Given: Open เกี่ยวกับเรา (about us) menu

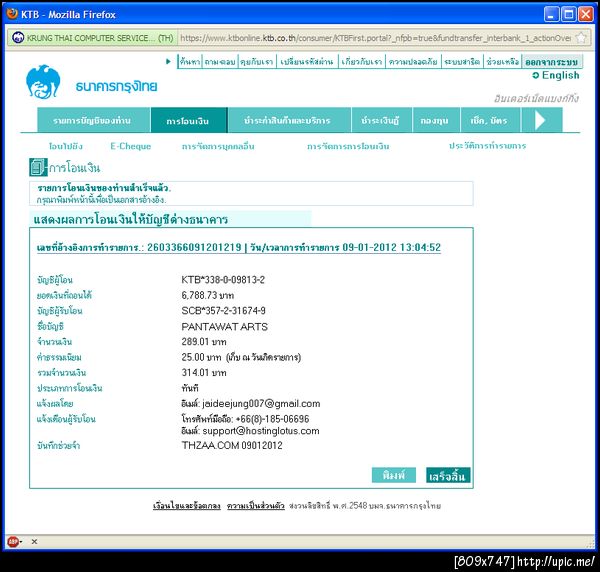Looking at the screenshot, I should [362, 62].
